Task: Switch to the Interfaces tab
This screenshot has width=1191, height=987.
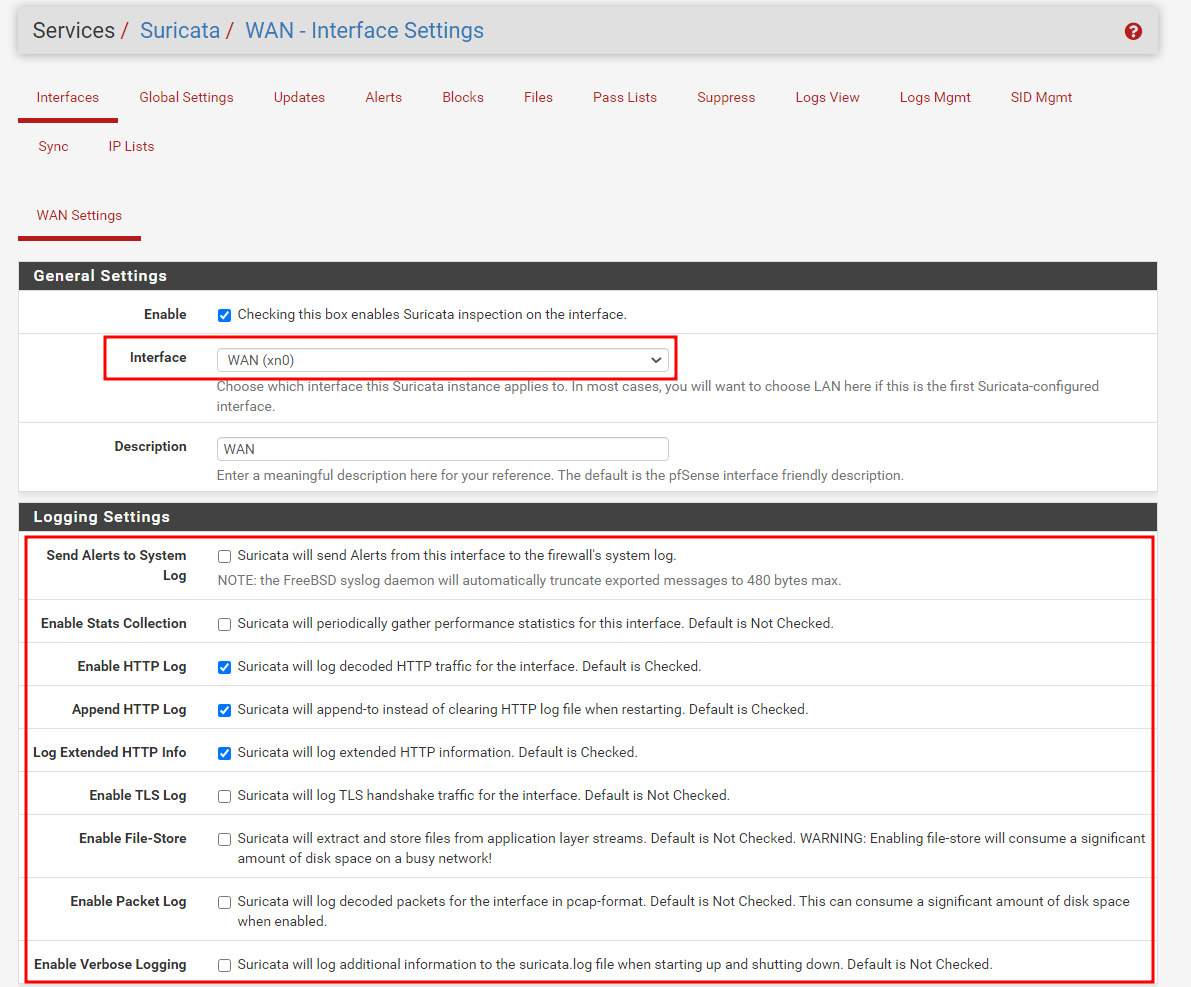Action: (x=68, y=97)
